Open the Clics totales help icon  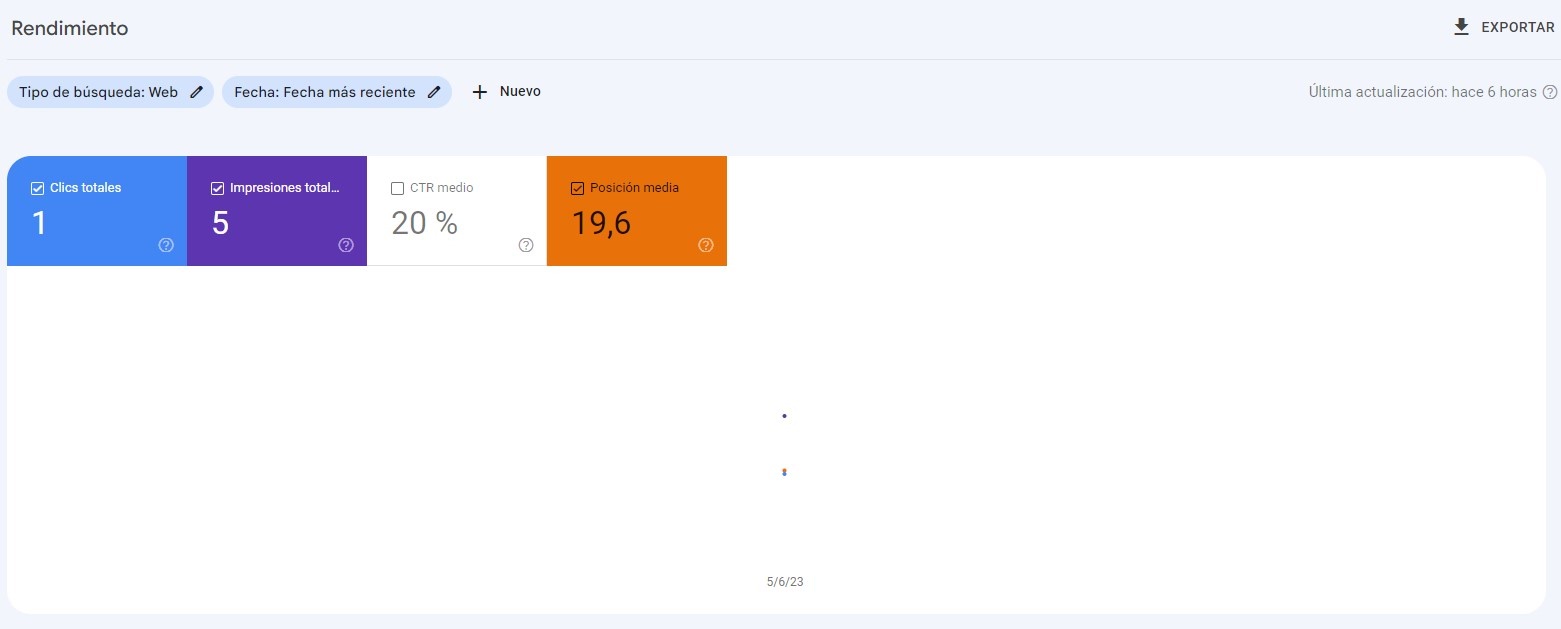click(166, 244)
